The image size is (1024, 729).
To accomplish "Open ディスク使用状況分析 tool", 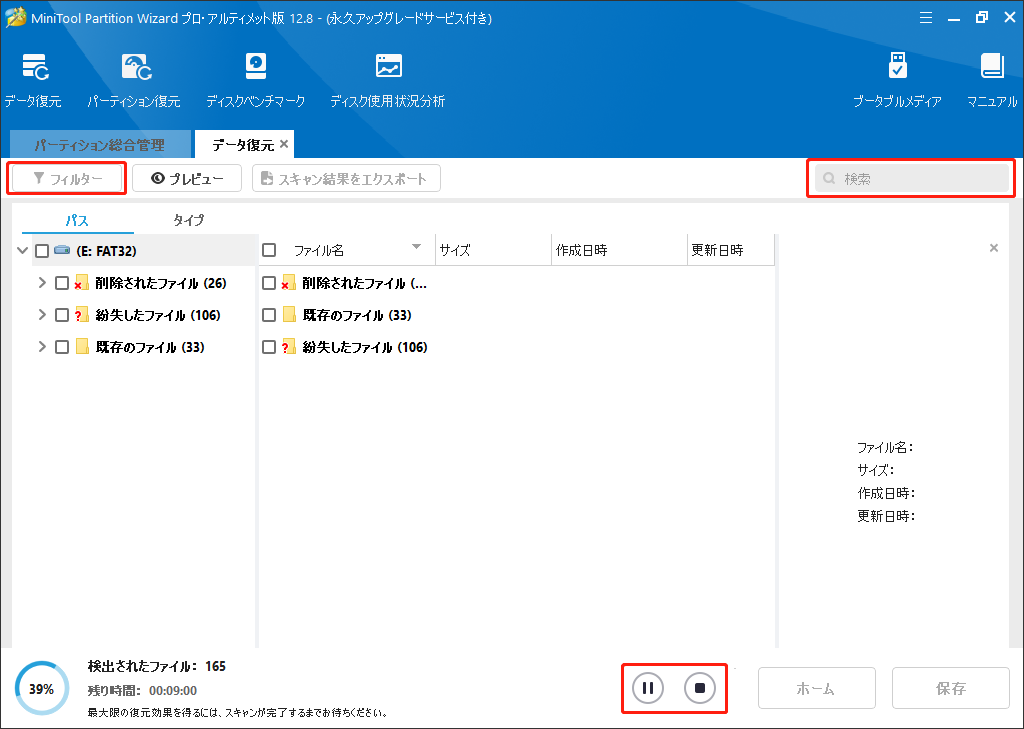I will (387, 80).
